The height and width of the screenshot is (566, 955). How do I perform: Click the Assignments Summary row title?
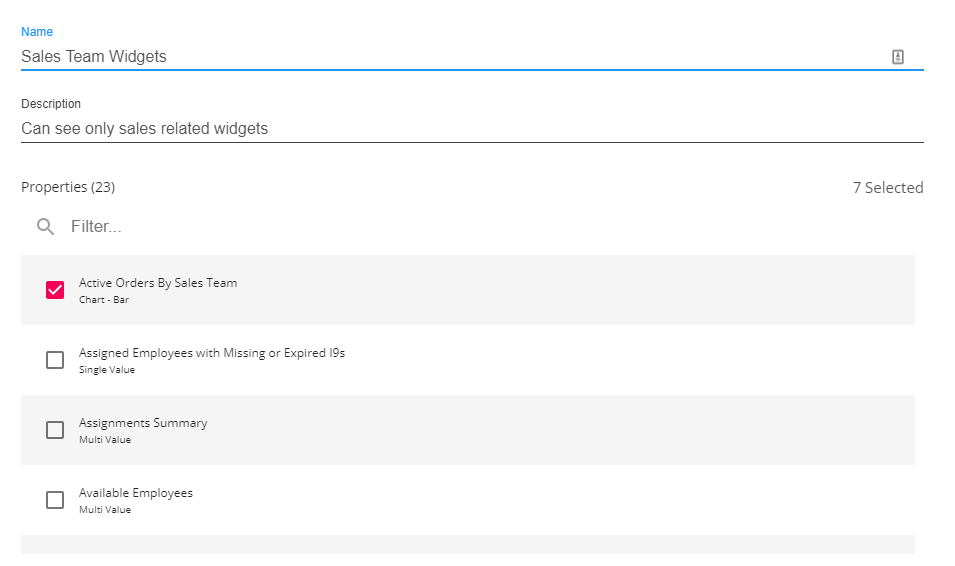coord(143,423)
